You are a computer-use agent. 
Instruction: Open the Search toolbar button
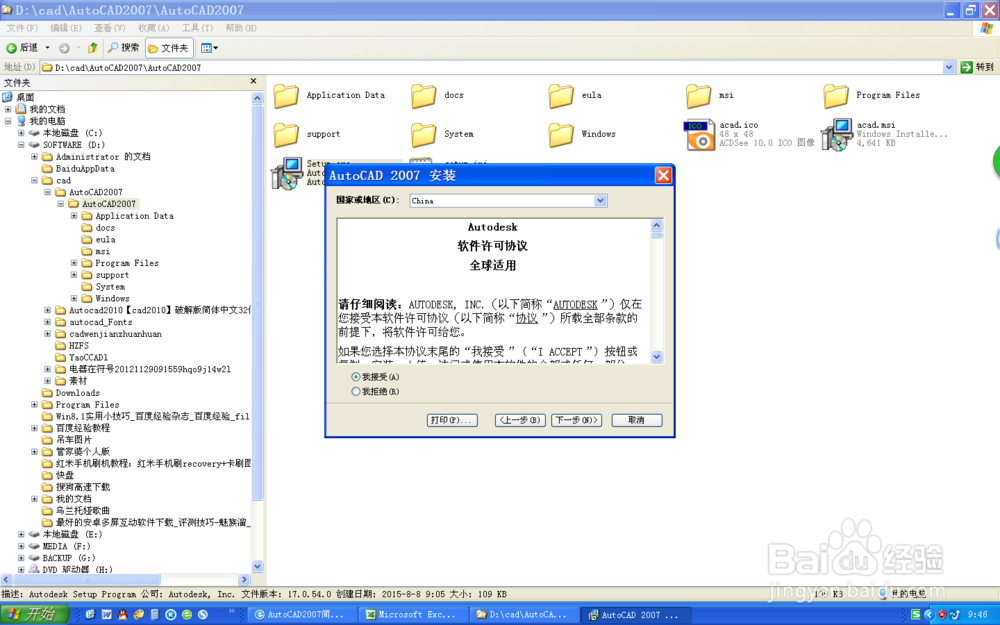click(124, 48)
